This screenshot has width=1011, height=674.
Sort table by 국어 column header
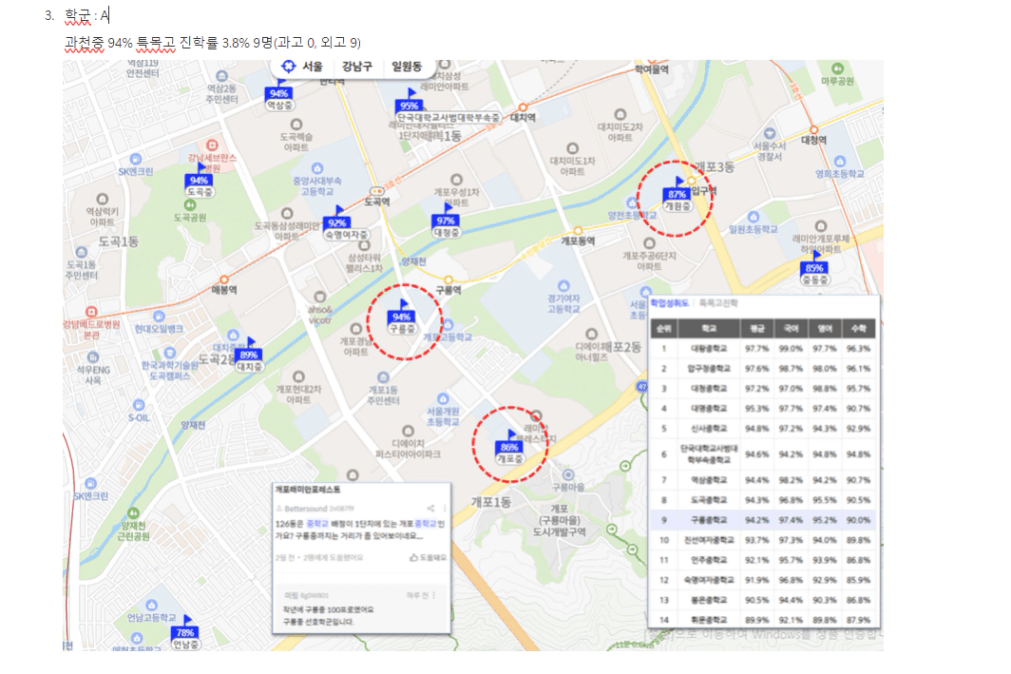tap(790, 329)
